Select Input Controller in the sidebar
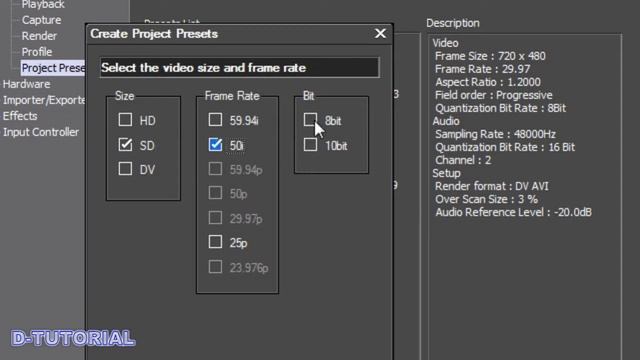 (41, 132)
